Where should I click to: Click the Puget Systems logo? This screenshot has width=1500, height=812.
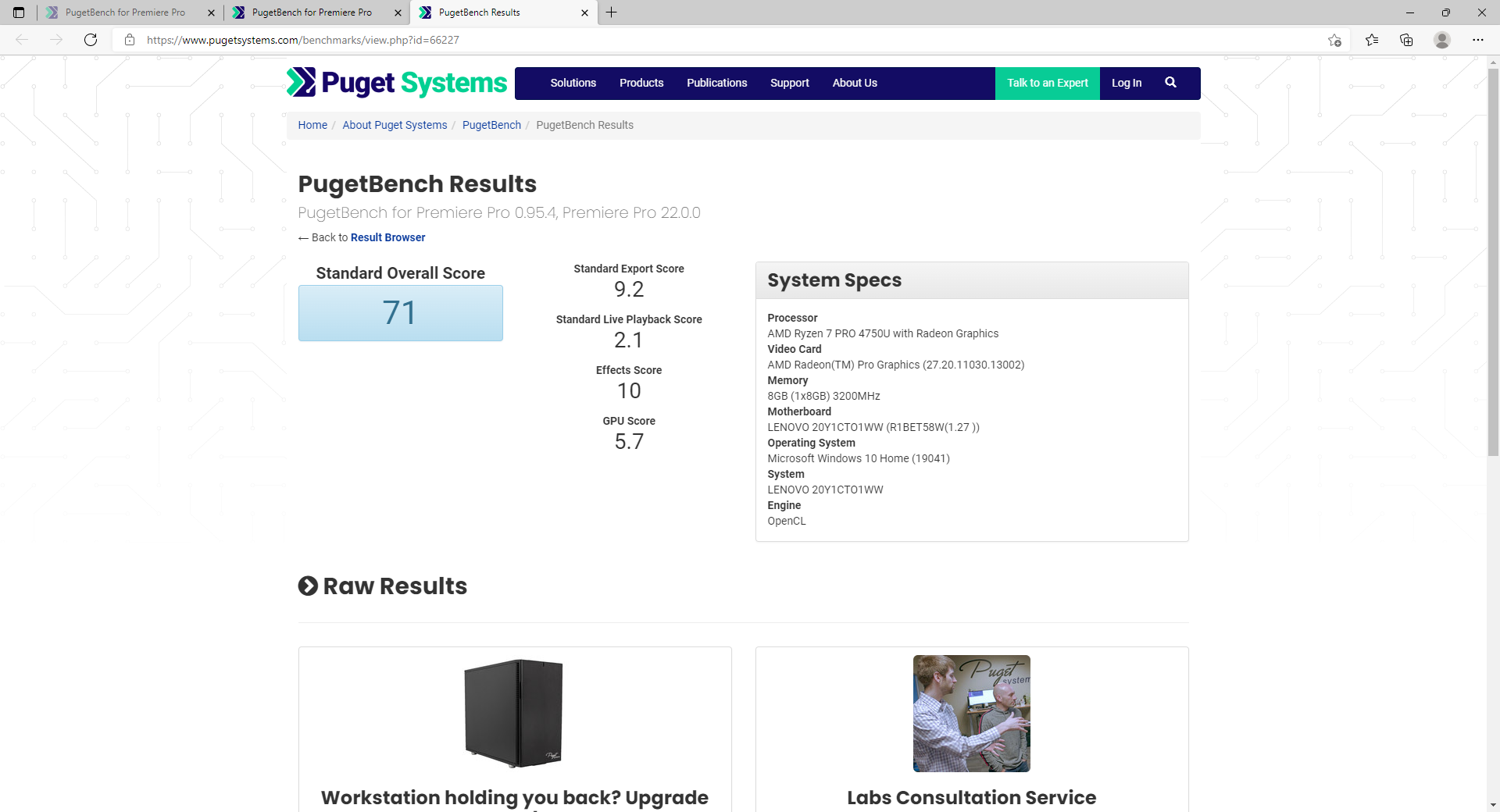click(397, 83)
